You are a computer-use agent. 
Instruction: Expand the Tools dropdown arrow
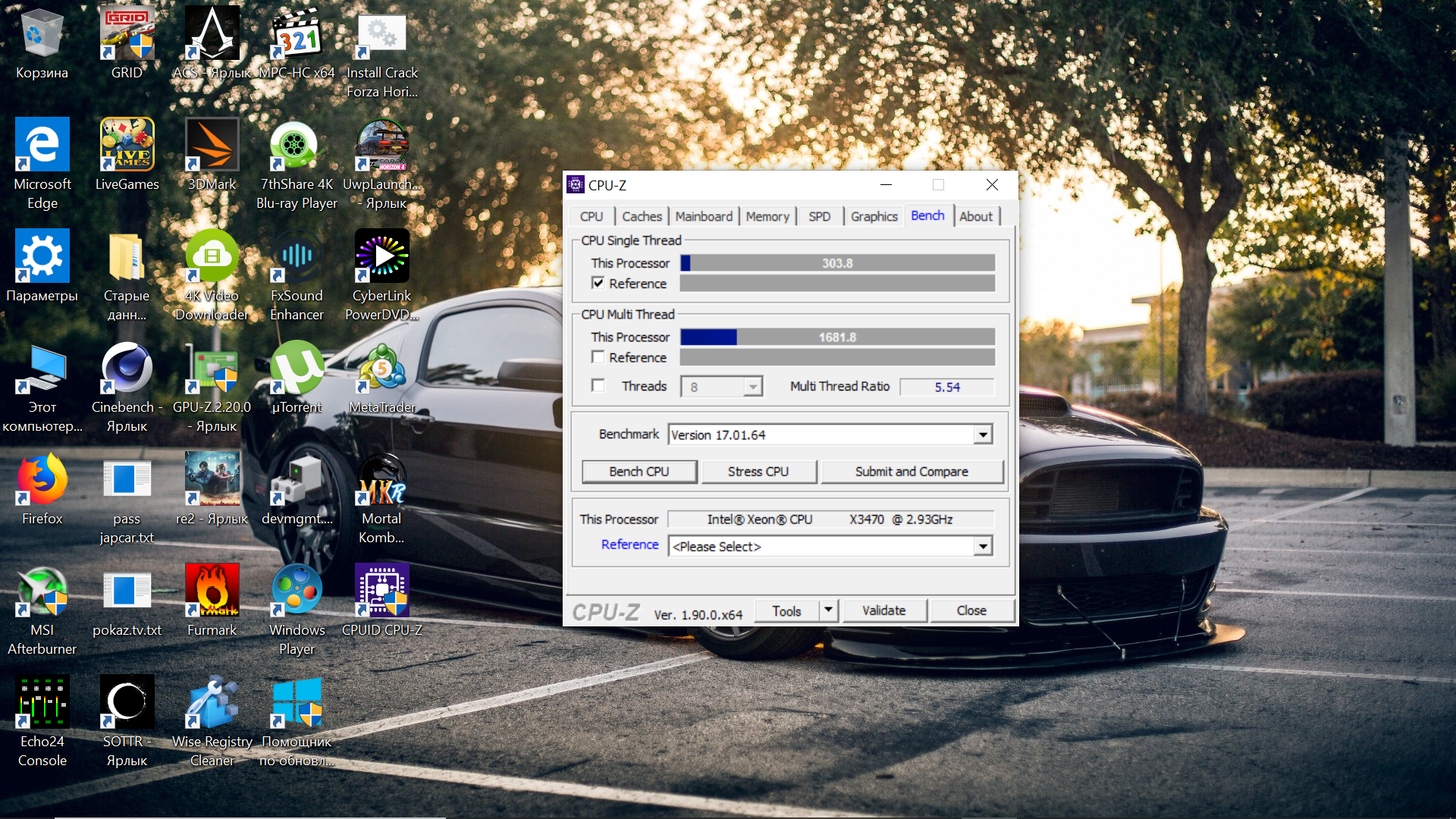[828, 610]
